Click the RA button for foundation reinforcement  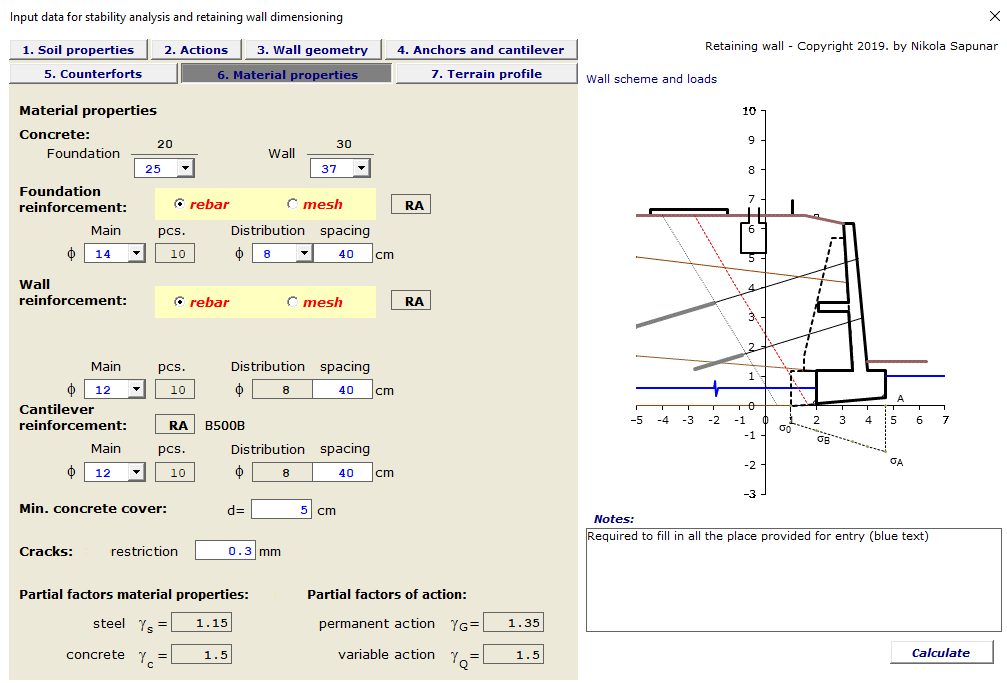(x=410, y=203)
